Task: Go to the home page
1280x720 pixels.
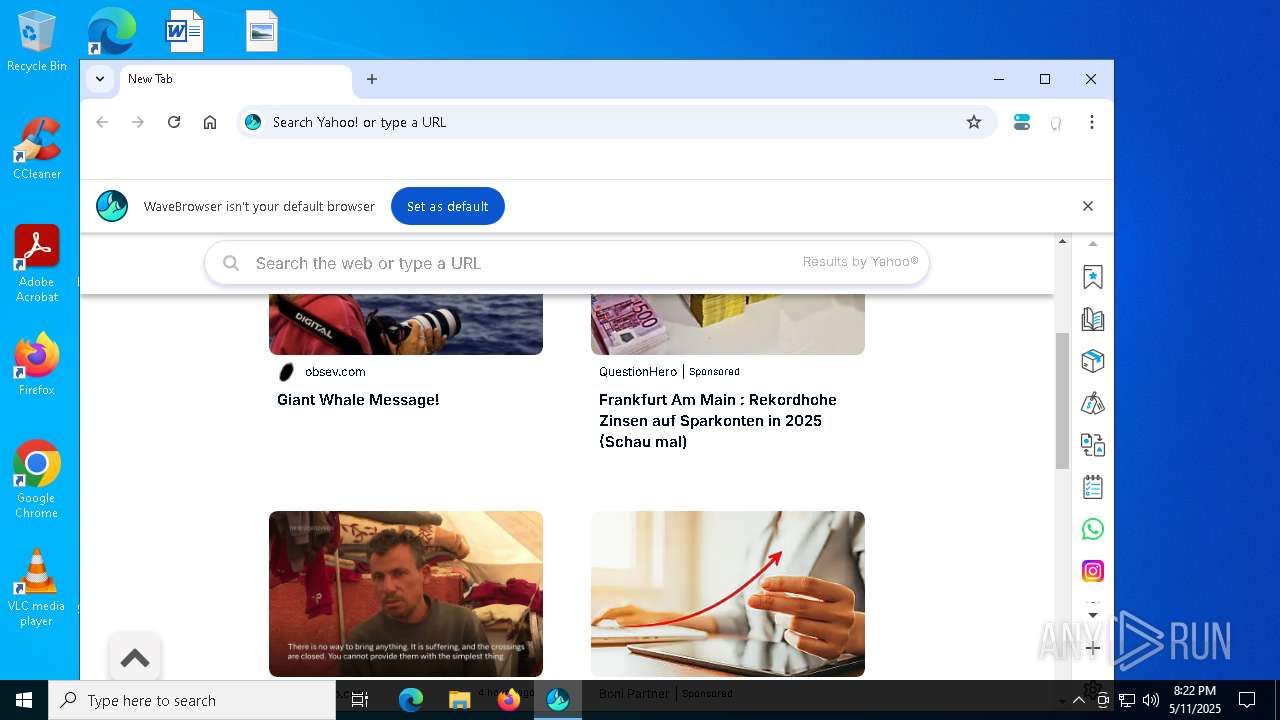Action: pos(210,122)
